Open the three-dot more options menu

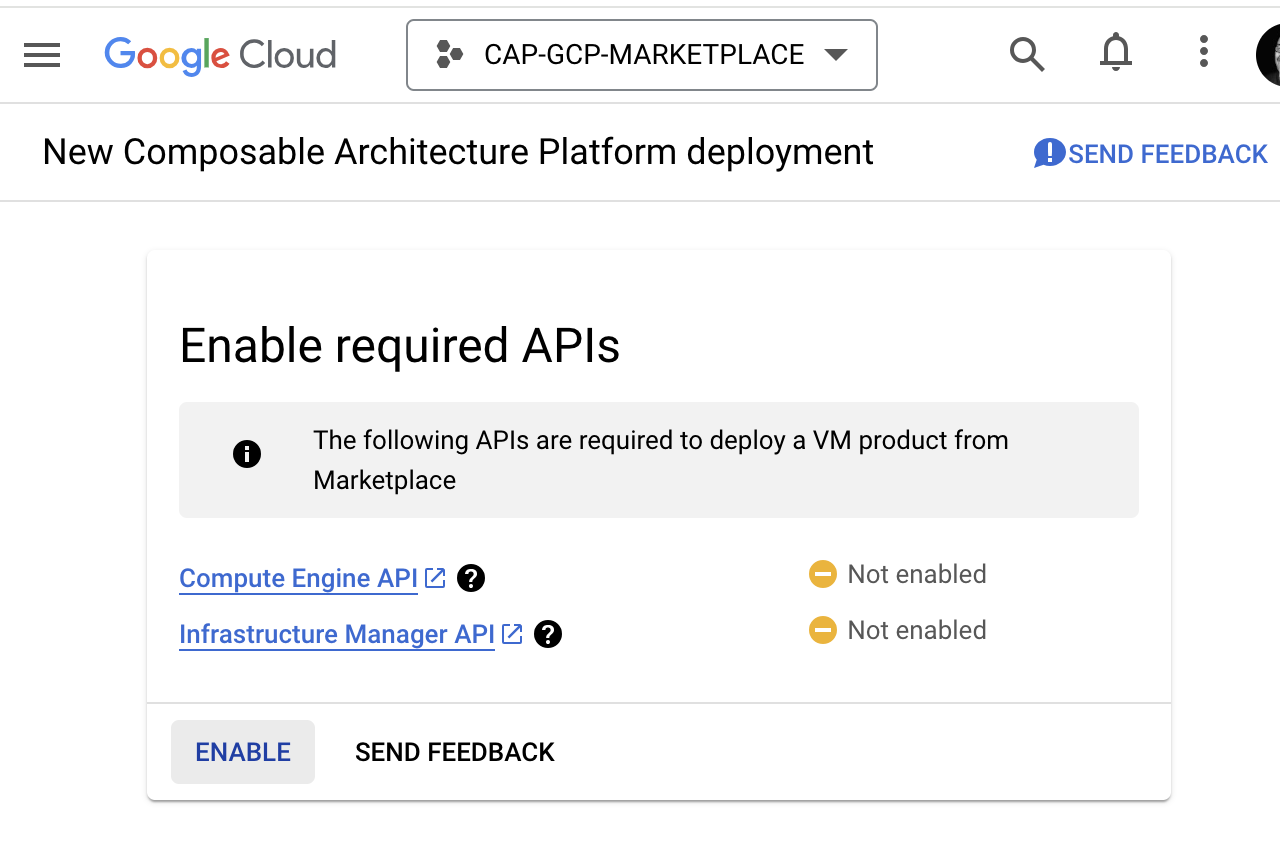point(1203,52)
